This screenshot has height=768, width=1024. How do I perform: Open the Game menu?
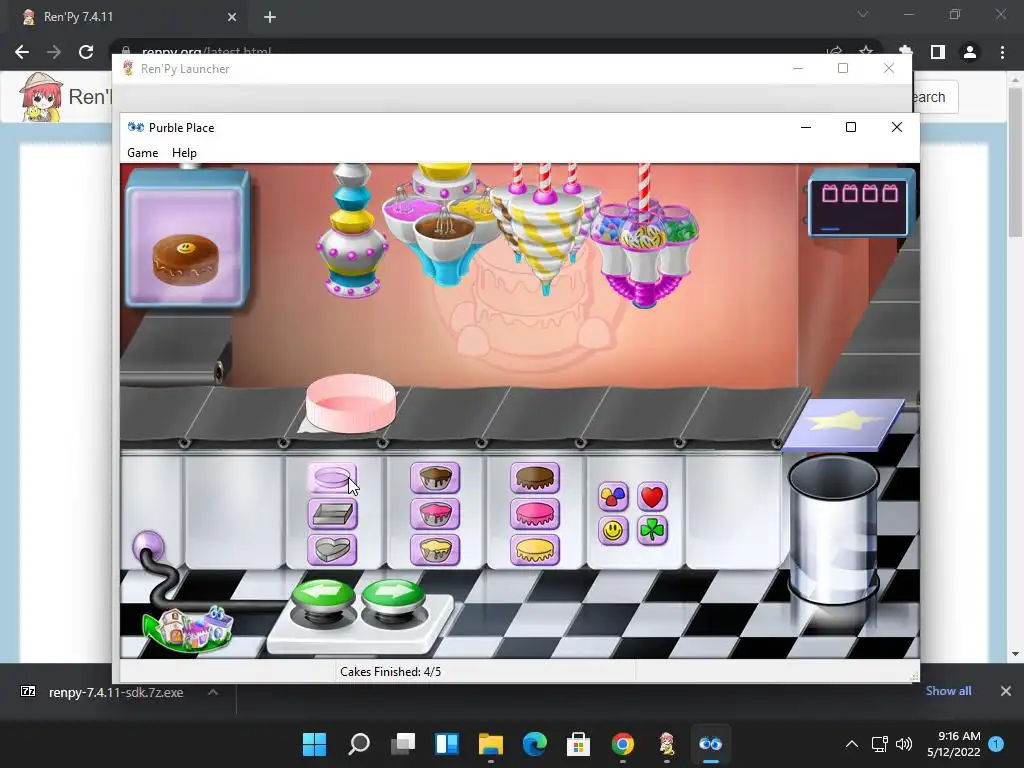(142, 153)
